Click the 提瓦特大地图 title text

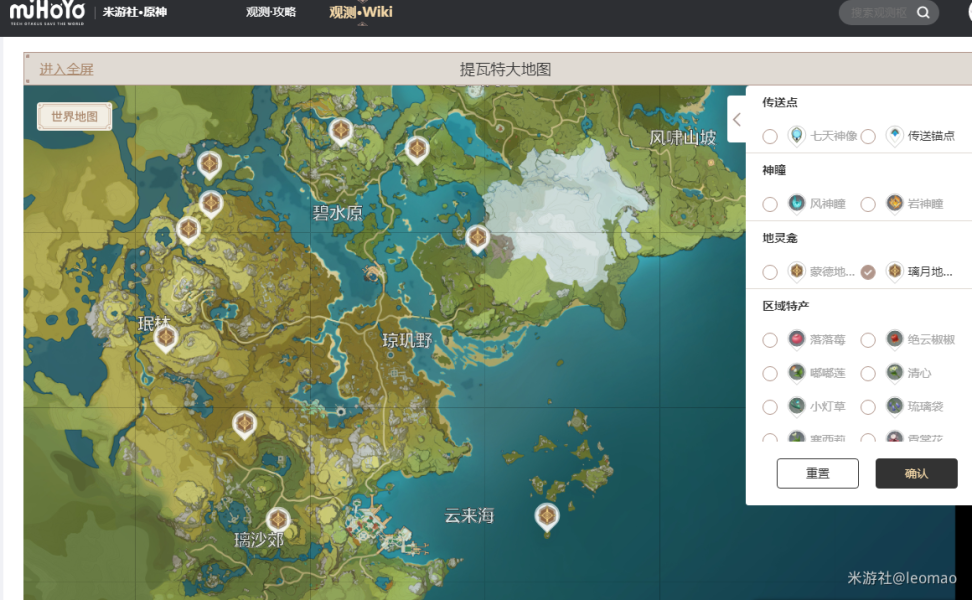(x=505, y=69)
